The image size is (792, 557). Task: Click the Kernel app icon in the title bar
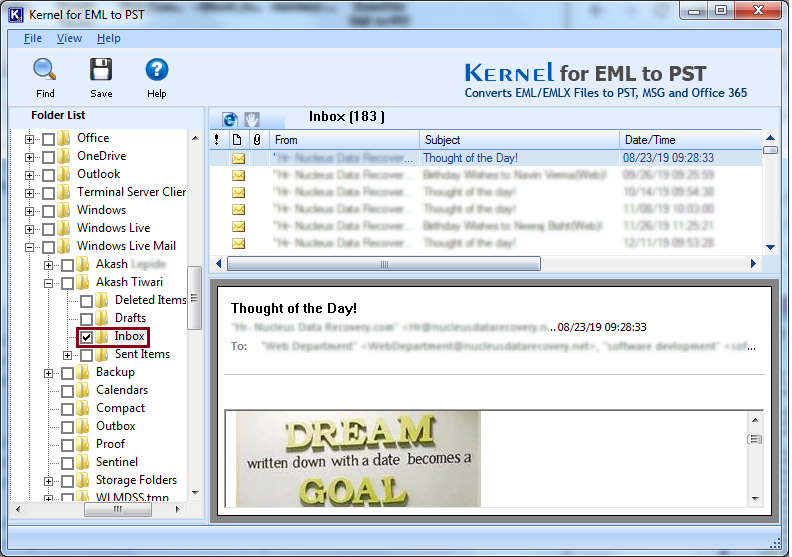(16, 15)
